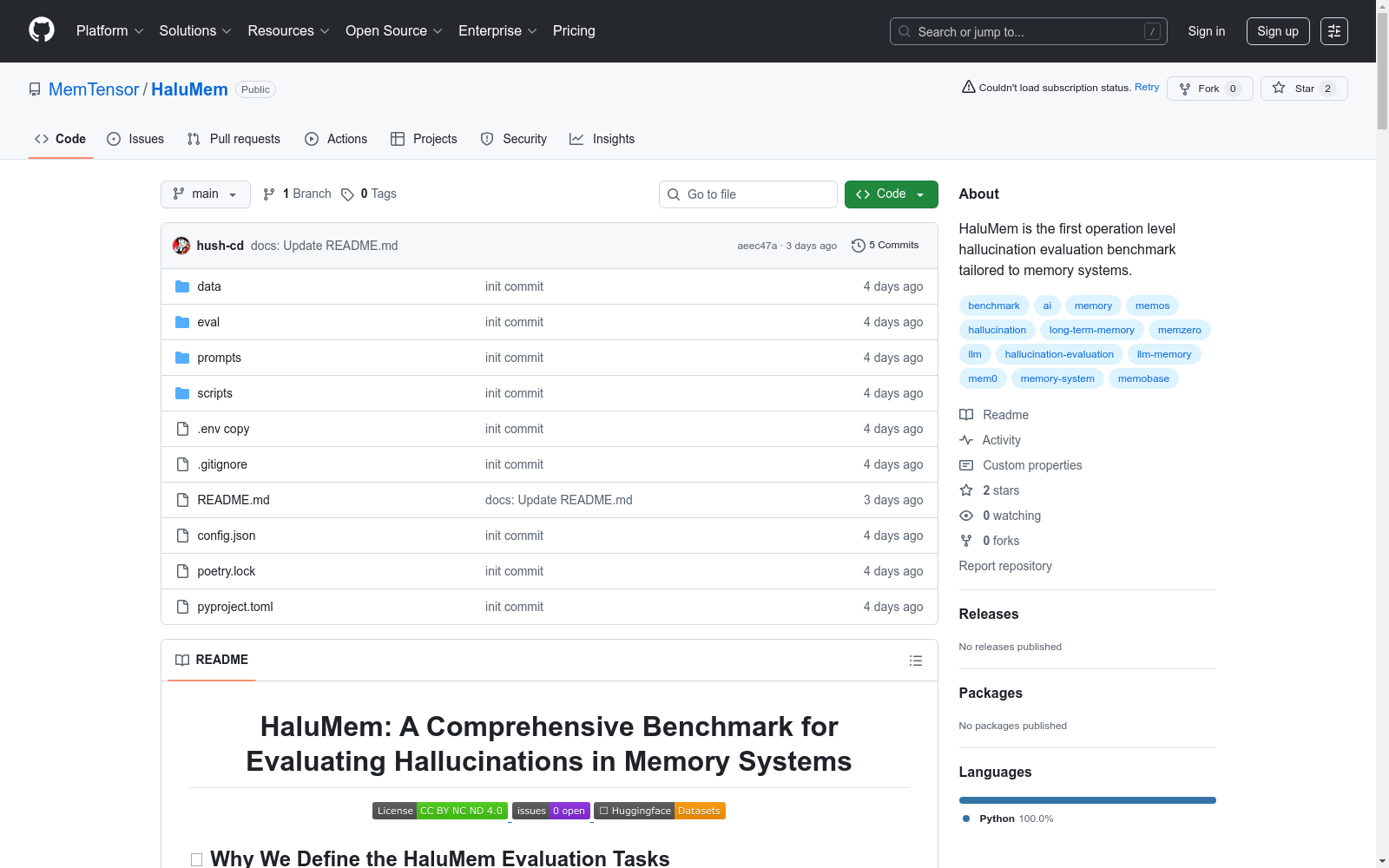The image size is (1389, 868).
Task: Click the book icon beside Readme link
Action: (x=966, y=415)
